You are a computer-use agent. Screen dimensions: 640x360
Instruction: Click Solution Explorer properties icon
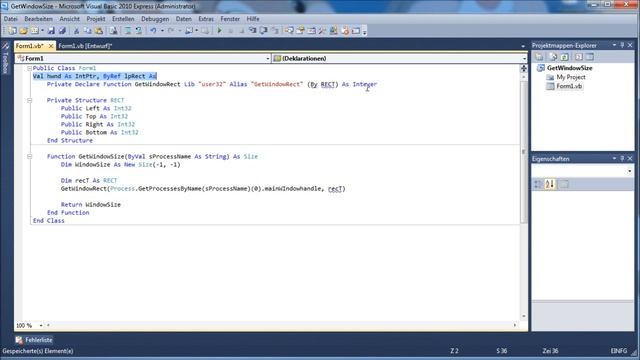pyautogui.click(x=539, y=57)
